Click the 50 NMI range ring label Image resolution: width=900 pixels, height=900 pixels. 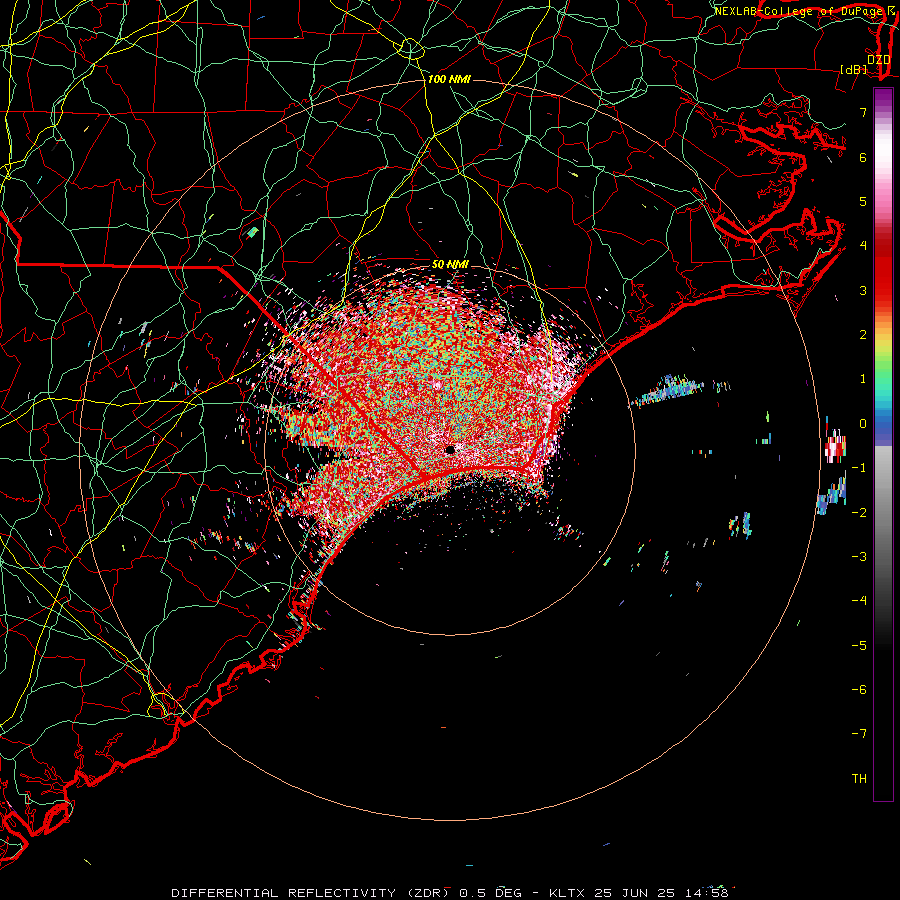point(450,265)
